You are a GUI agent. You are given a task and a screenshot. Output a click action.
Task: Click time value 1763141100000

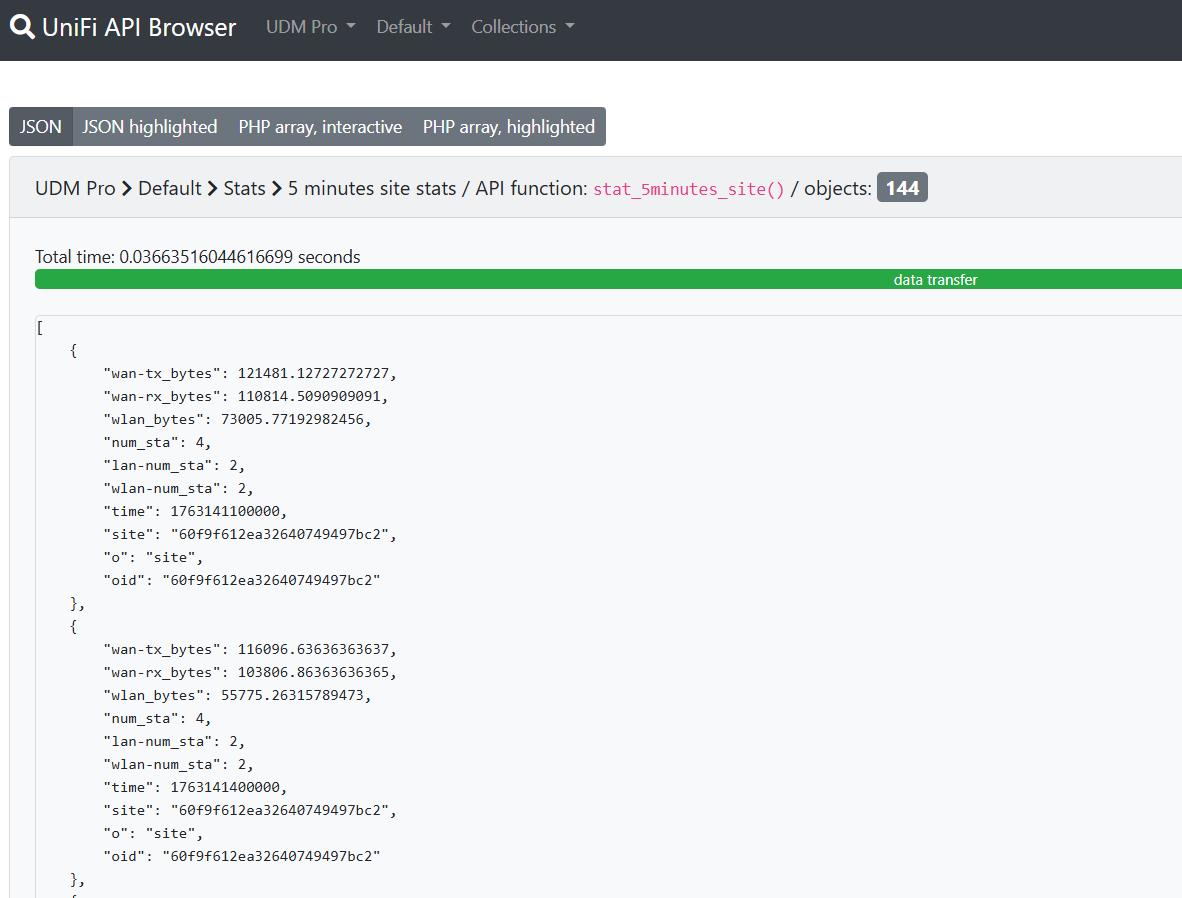[225, 511]
